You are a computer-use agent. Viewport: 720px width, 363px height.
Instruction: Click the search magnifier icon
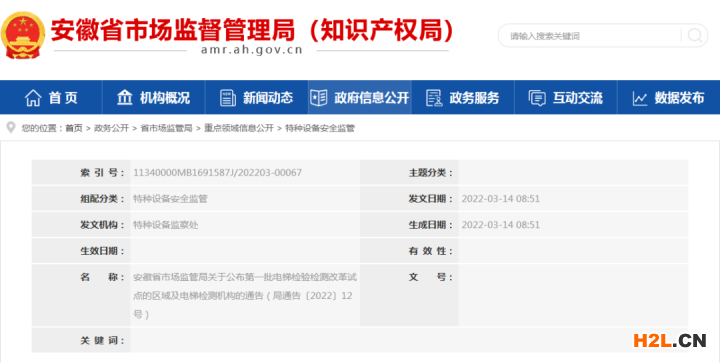[x=694, y=36]
